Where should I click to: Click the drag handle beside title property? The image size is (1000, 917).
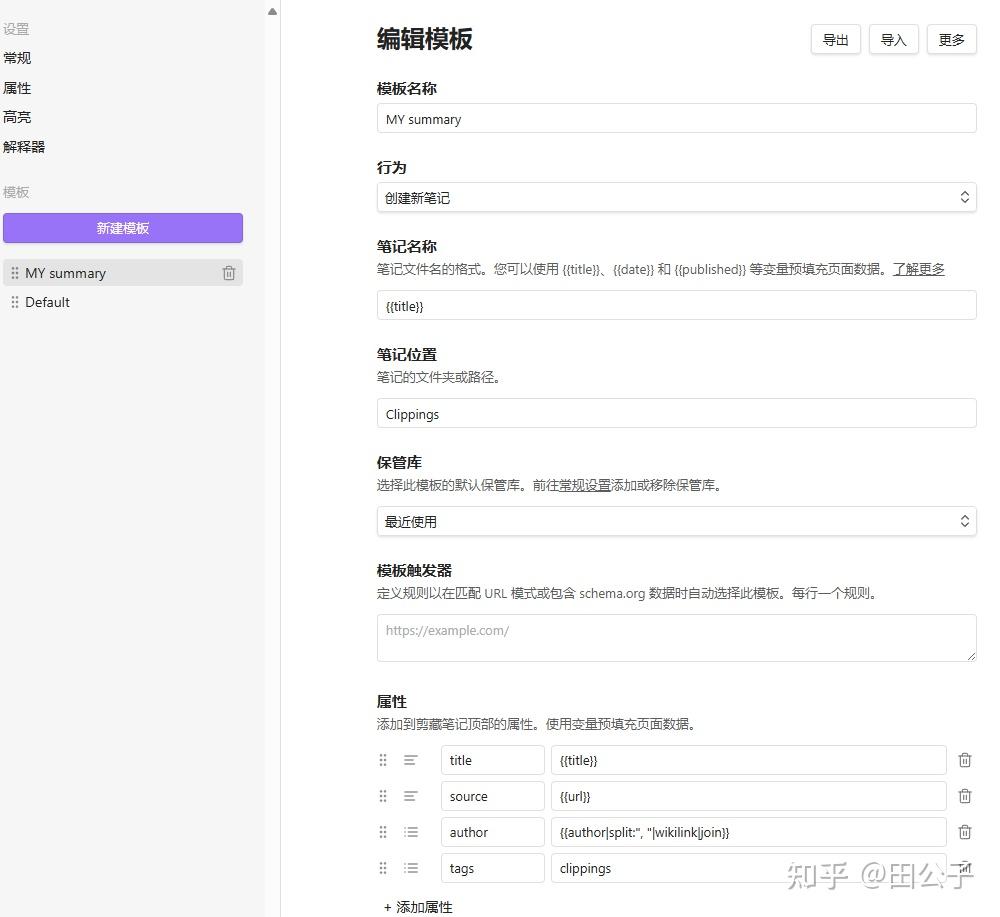point(382,760)
